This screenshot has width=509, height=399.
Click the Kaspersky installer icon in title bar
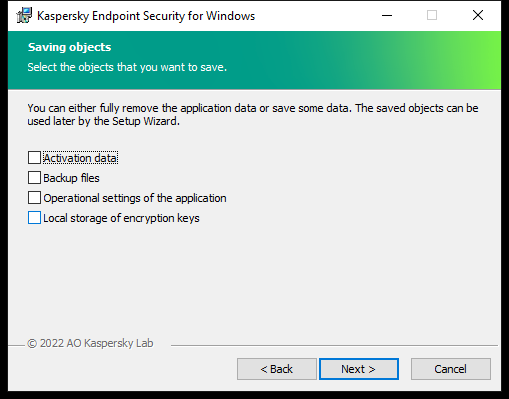click(24, 15)
